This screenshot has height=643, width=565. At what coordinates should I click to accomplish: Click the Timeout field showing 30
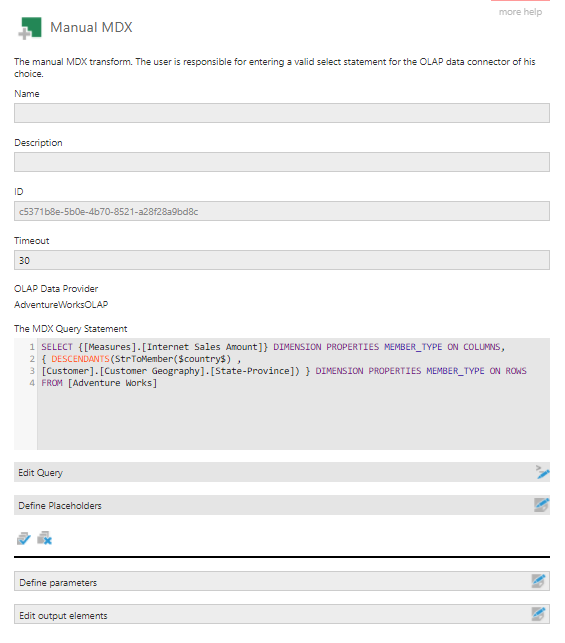point(282,260)
